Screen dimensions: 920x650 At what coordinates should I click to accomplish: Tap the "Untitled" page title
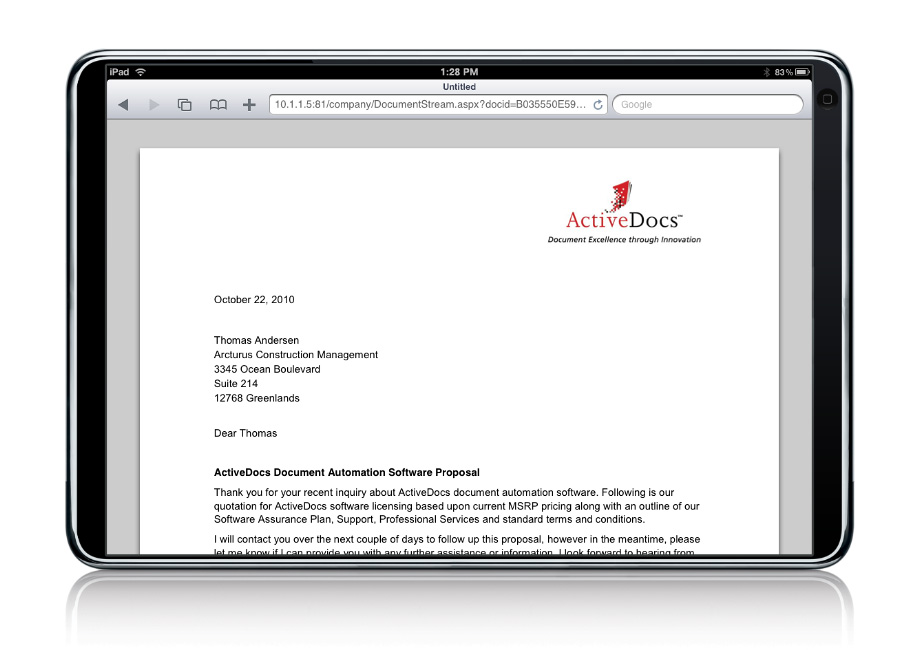pos(459,87)
